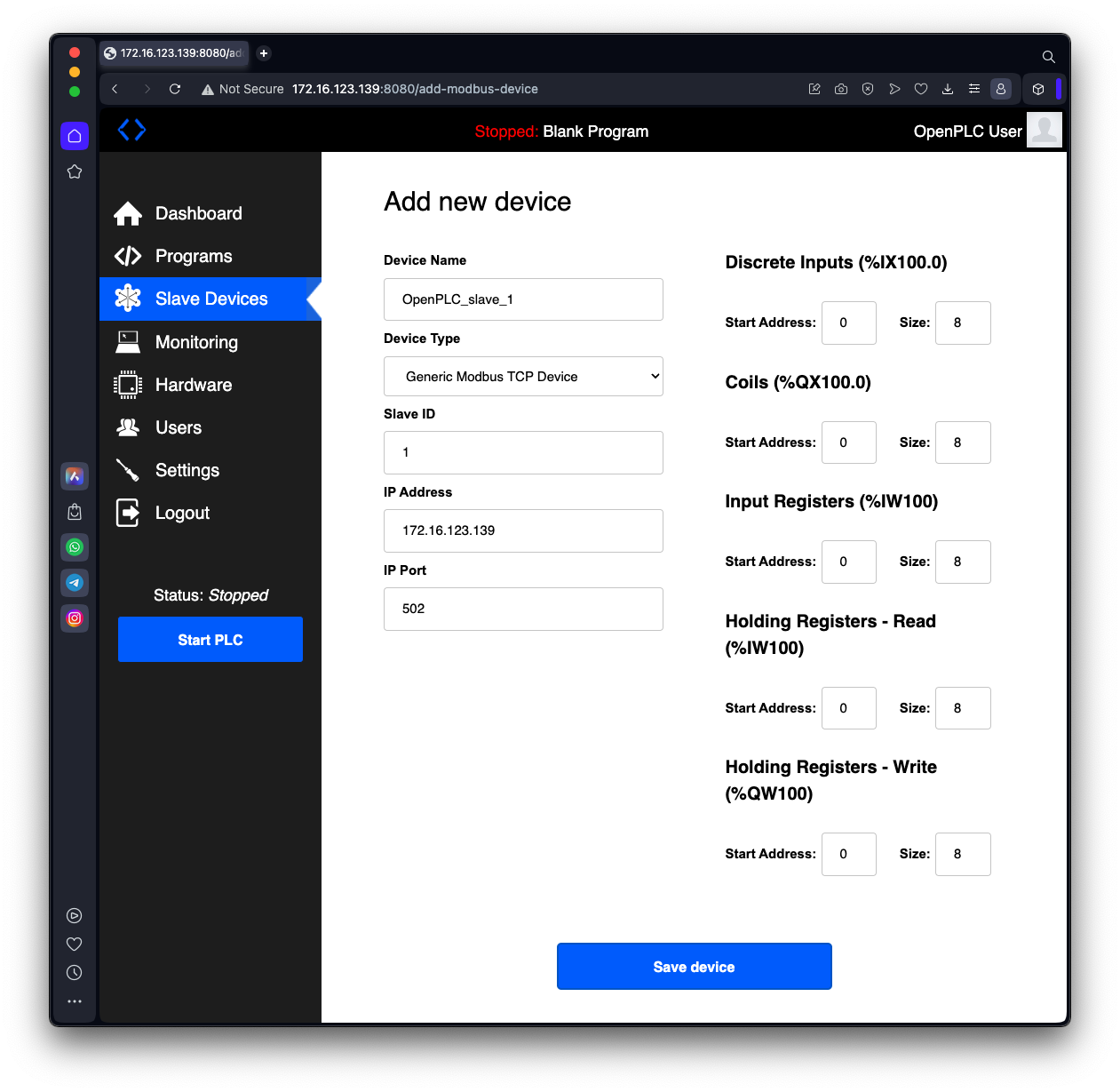The height and width of the screenshot is (1092, 1120).
Task: Click Discrete Inputs Size field
Action: coord(963,323)
